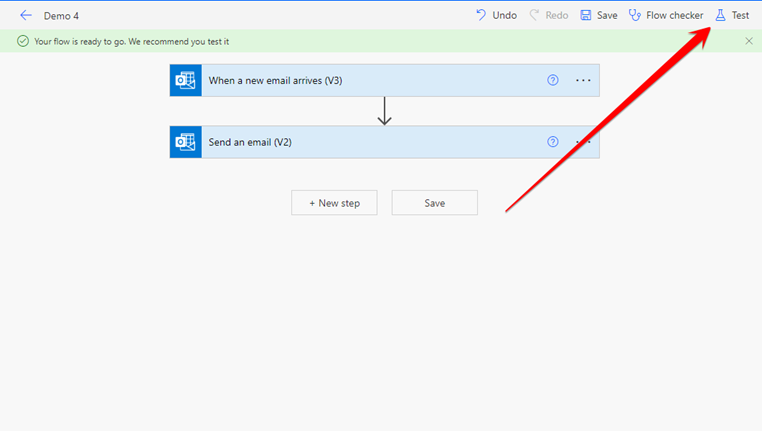Viewport: 762px width, 431px height.
Task: Click the arrow connector between the two steps
Action: coord(384,111)
